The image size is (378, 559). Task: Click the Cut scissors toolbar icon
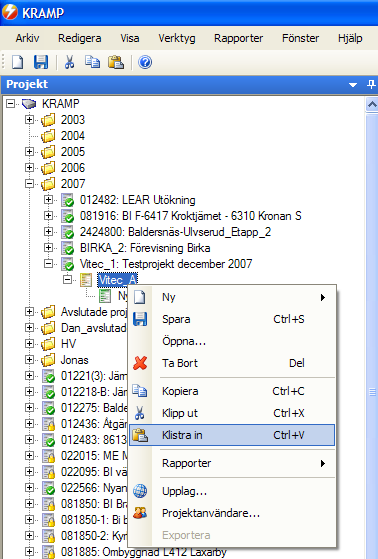coord(69,62)
